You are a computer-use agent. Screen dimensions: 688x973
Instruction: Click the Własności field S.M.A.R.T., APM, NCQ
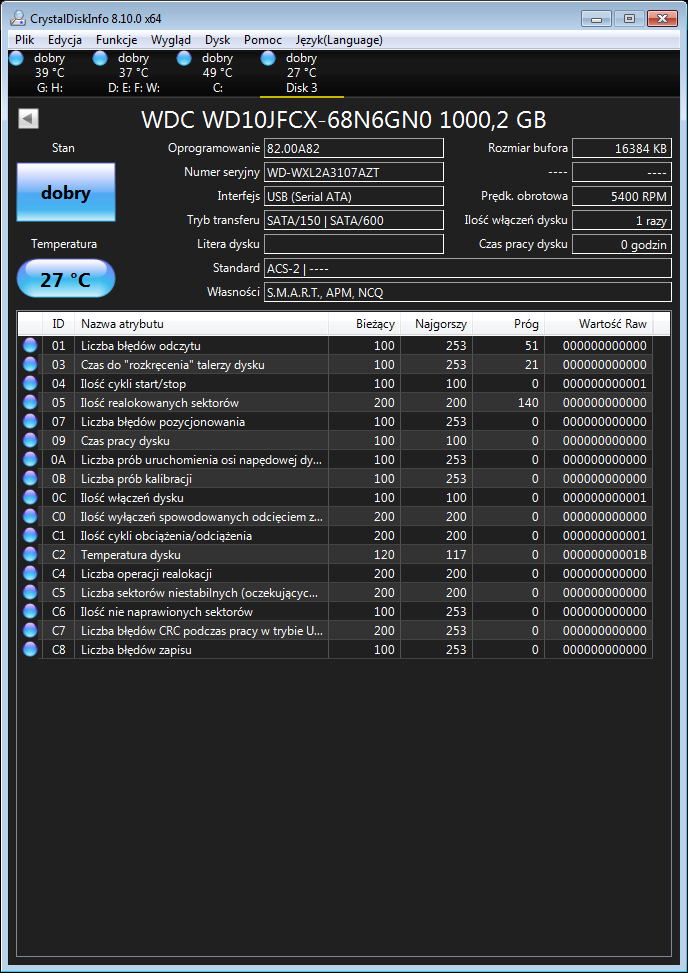coord(468,292)
